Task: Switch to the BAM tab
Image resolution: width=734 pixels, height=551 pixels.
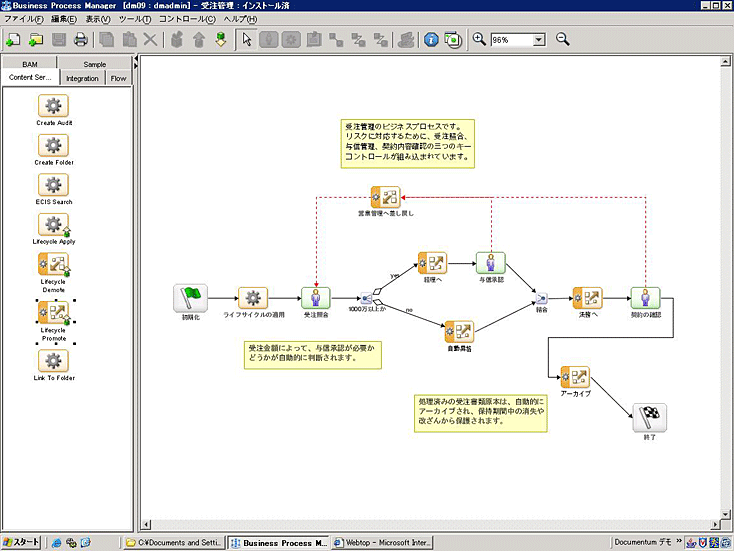Action: click(x=30, y=64)
